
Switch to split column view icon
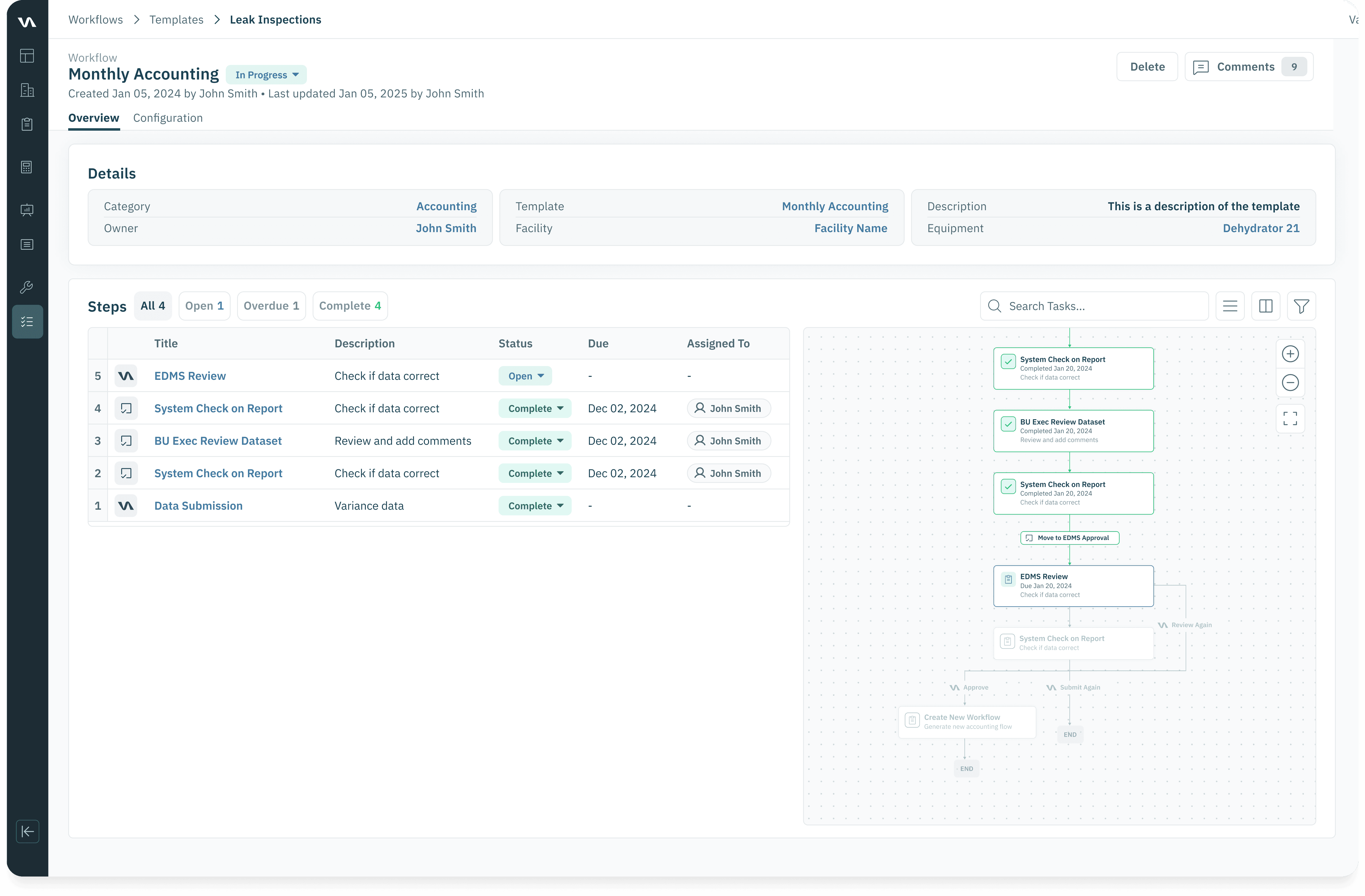(x=1265, y=306)
